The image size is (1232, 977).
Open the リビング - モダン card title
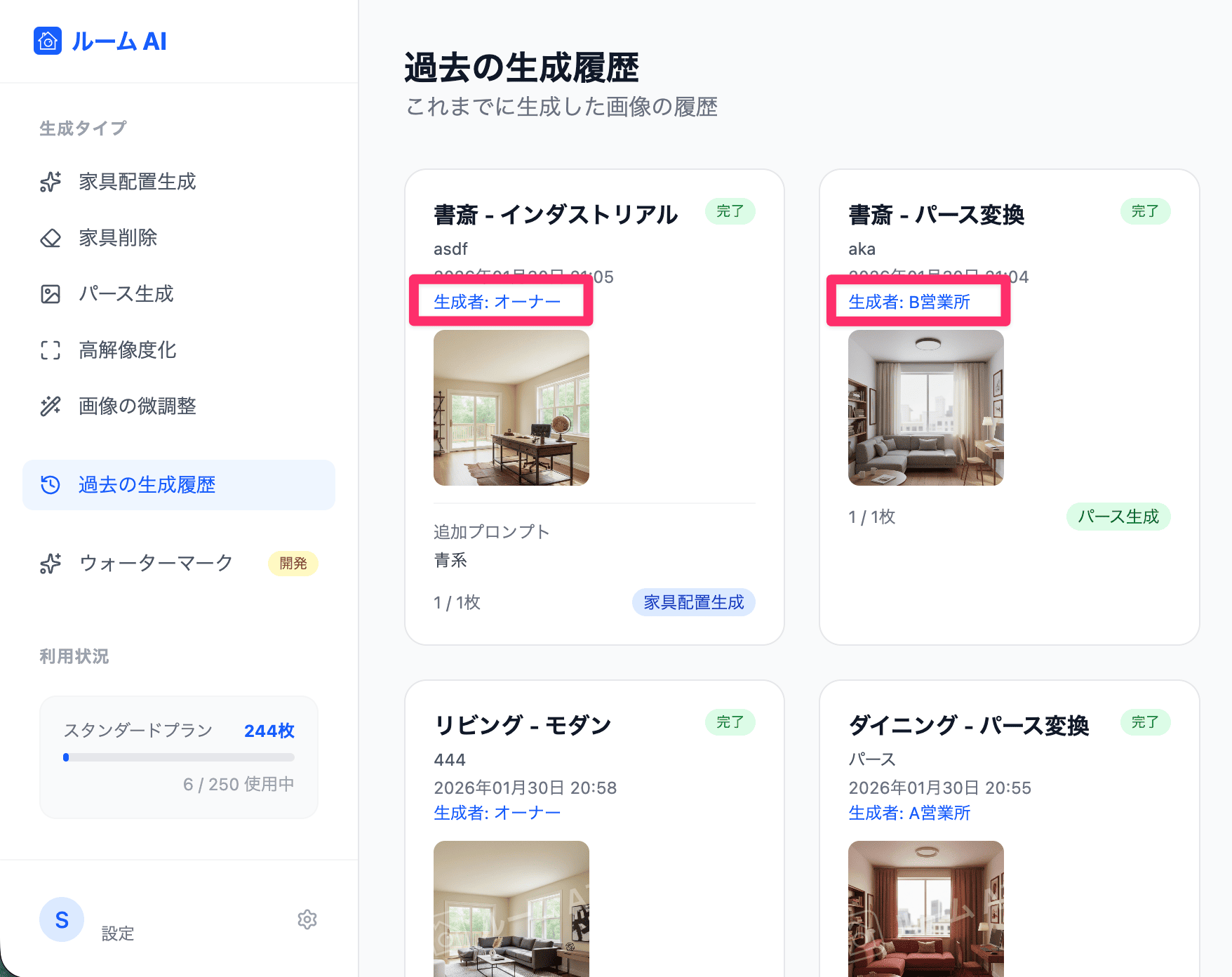[x=523, y=724]
